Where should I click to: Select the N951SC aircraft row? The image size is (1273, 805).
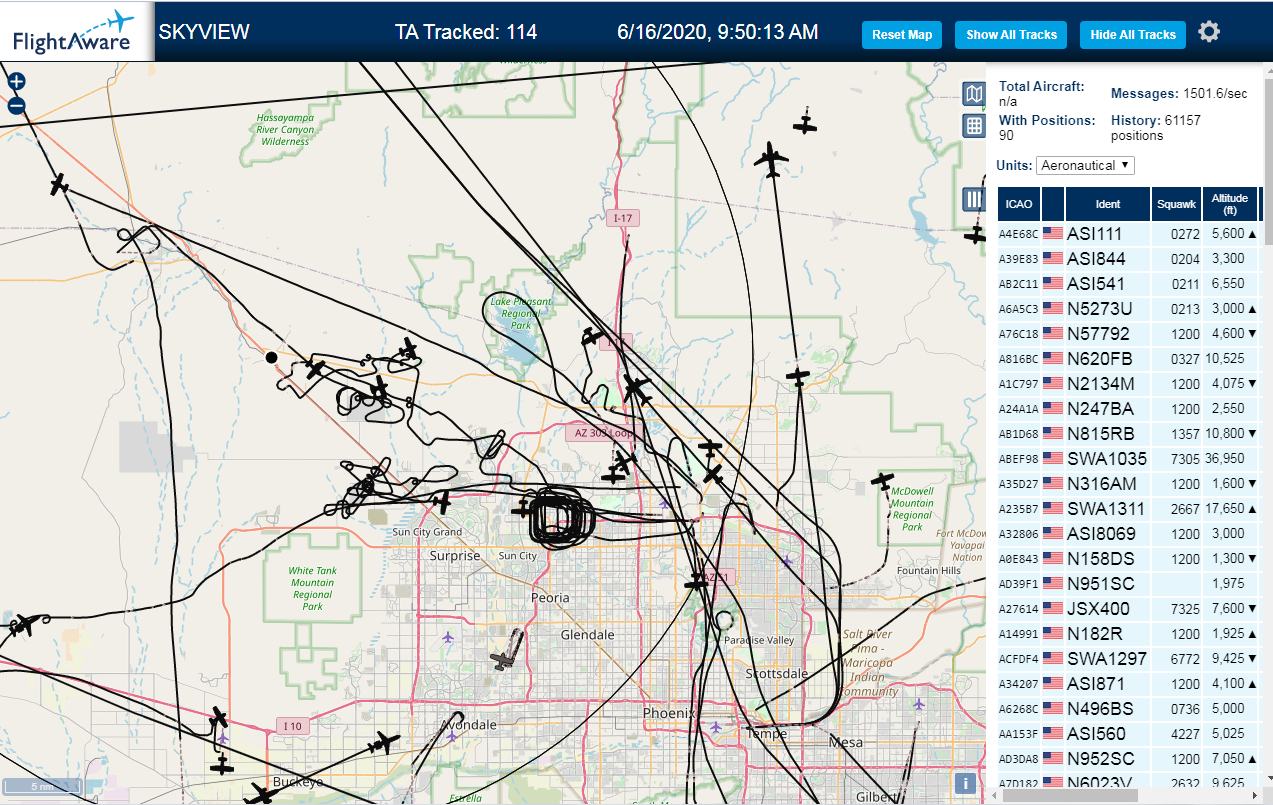pyautogui.click(x=1130, y=584)
